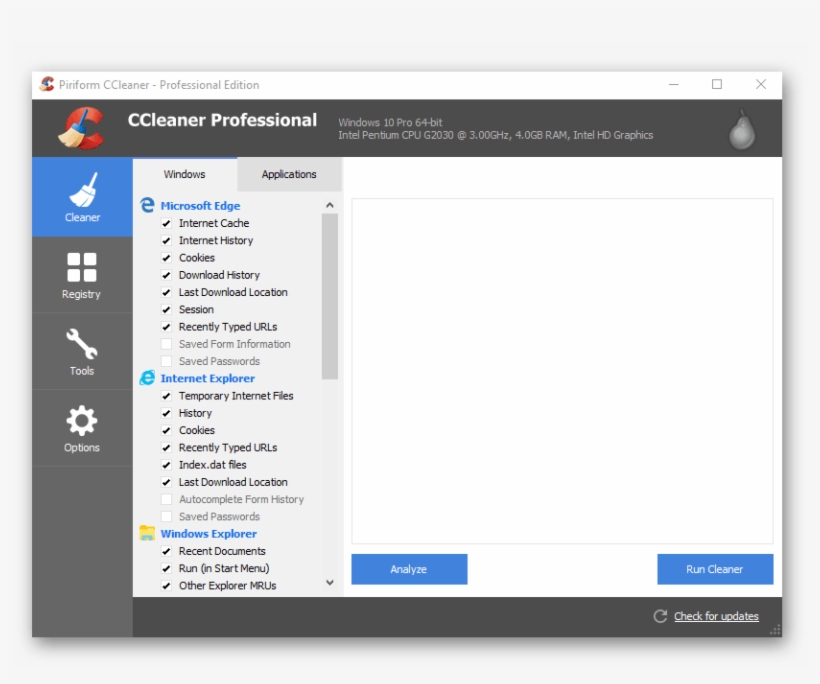Select the Microsoft Edge group heading

point(200,206)
